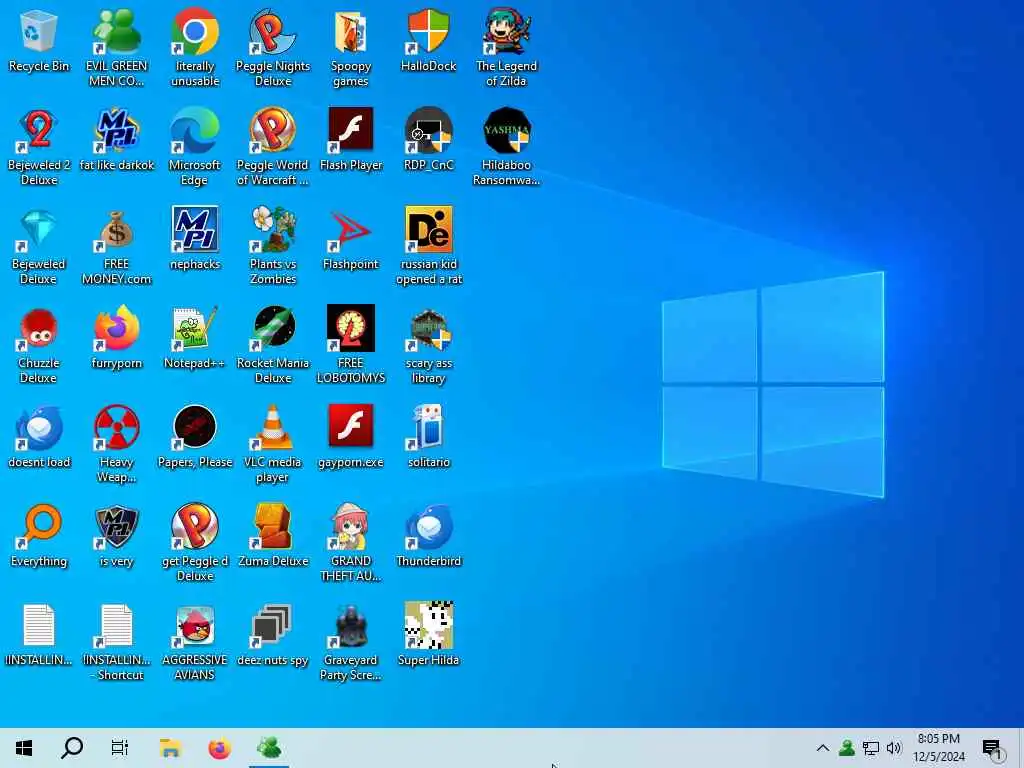The width and height of the screenshot is (1024, 768).
Task: Select the !INSTALLIN... - Shortcut file
Action: point(117,643)
